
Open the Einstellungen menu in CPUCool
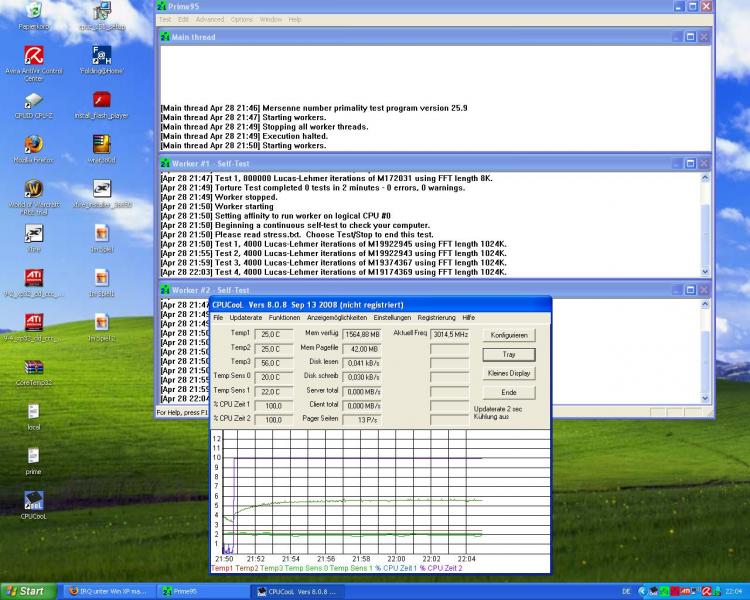click(392, 318)
